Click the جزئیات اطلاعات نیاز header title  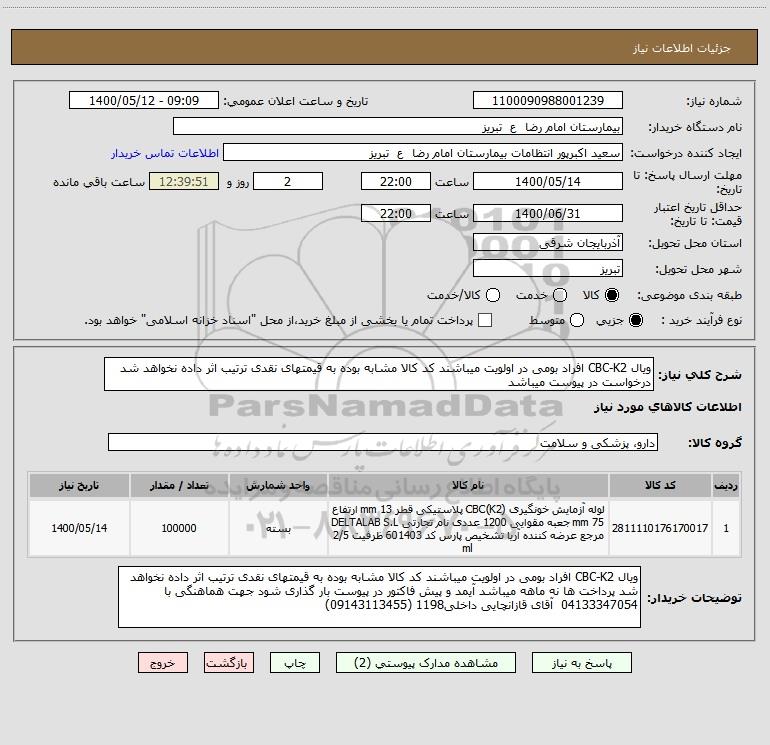pos(681,48)
